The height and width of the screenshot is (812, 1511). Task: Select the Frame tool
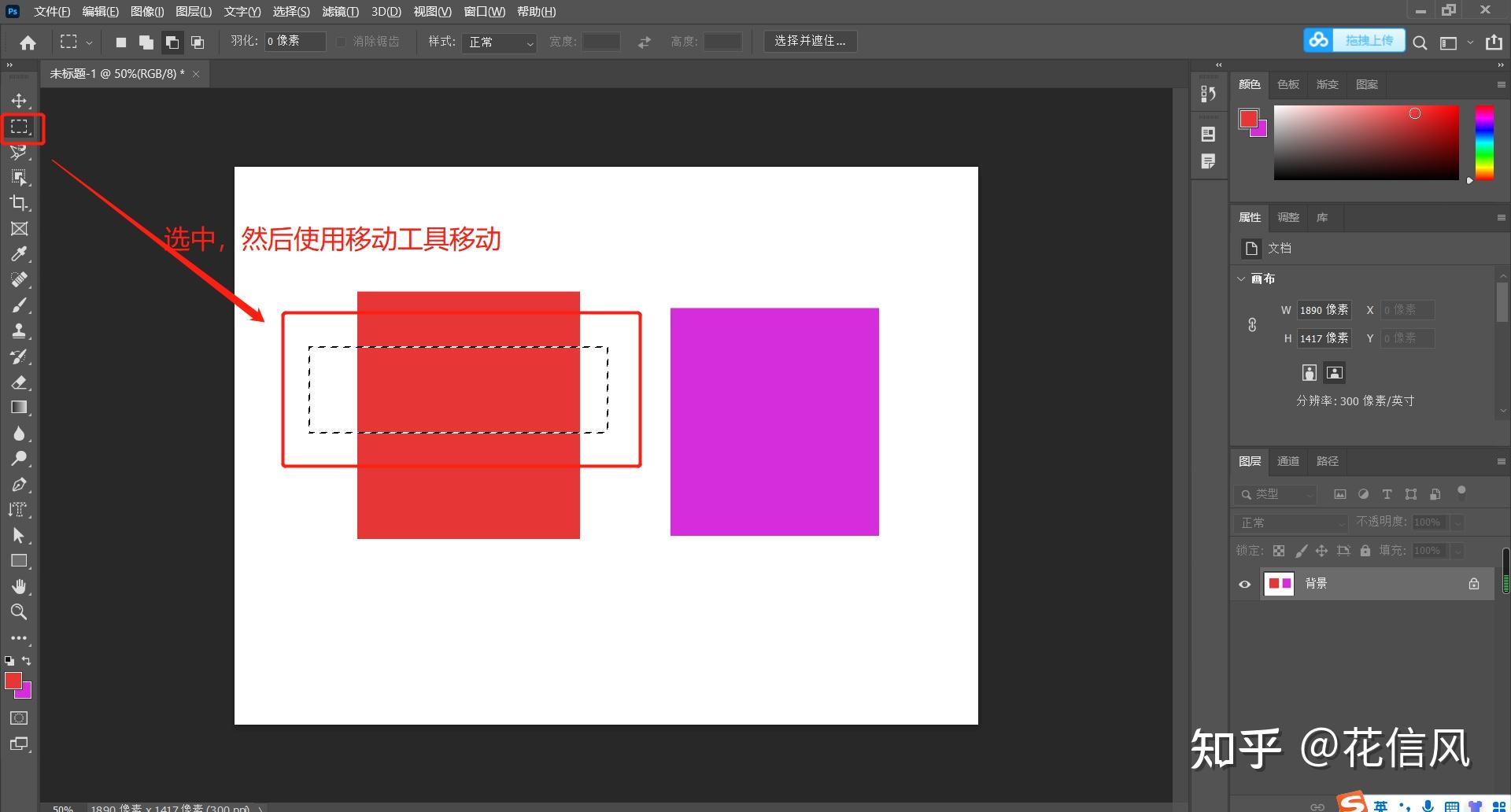[19, 228]
